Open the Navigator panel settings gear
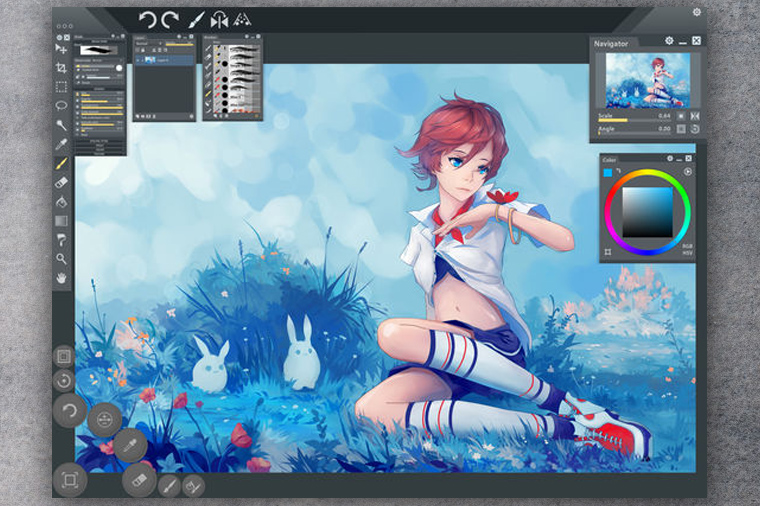Viewport: 760px width, 506px height. [x=669, y=41]
